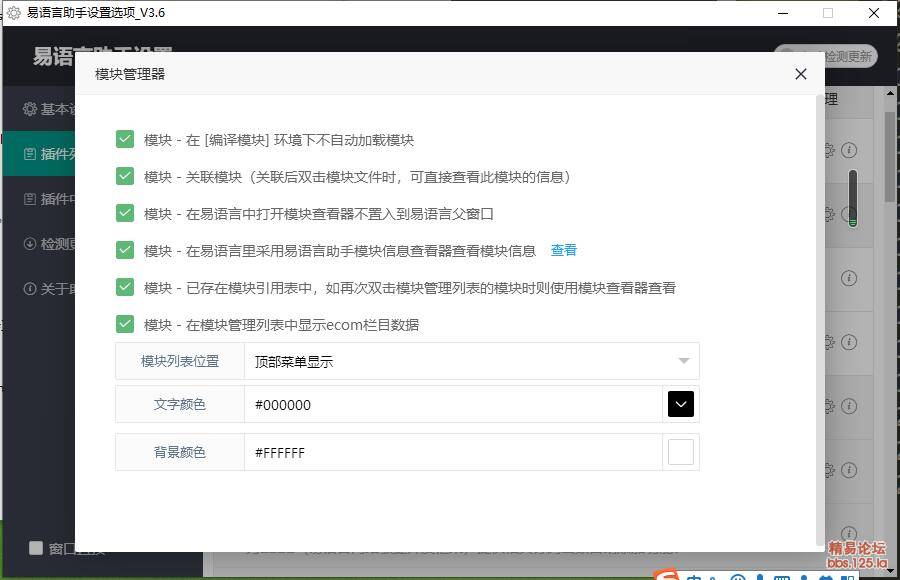Click the 模块管理器 dialog's vertical scrollbar
Image resolution: width=900 pixels, height=580 pixels.
819,320
